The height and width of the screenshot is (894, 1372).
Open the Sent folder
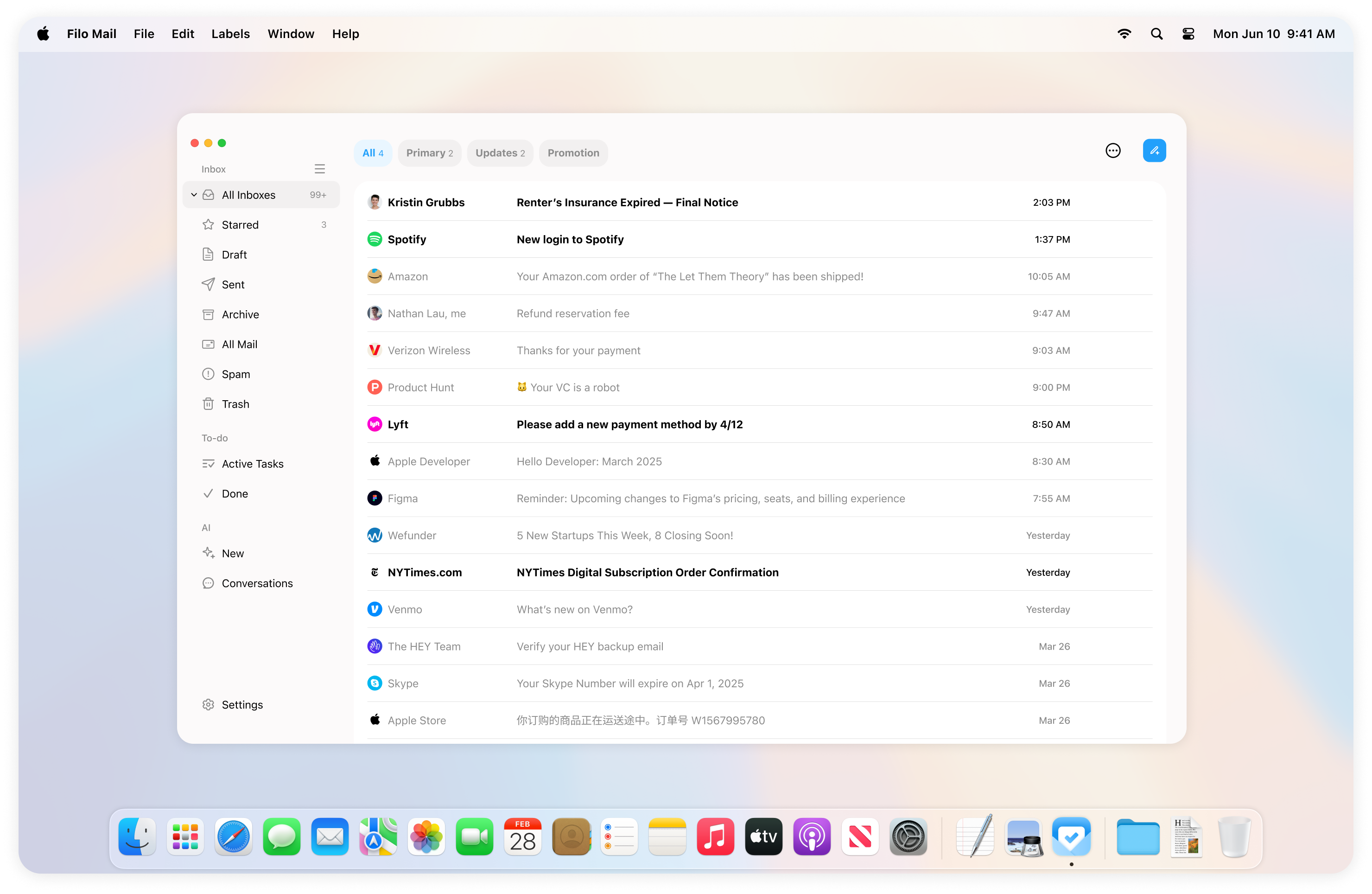pos(233,284)
